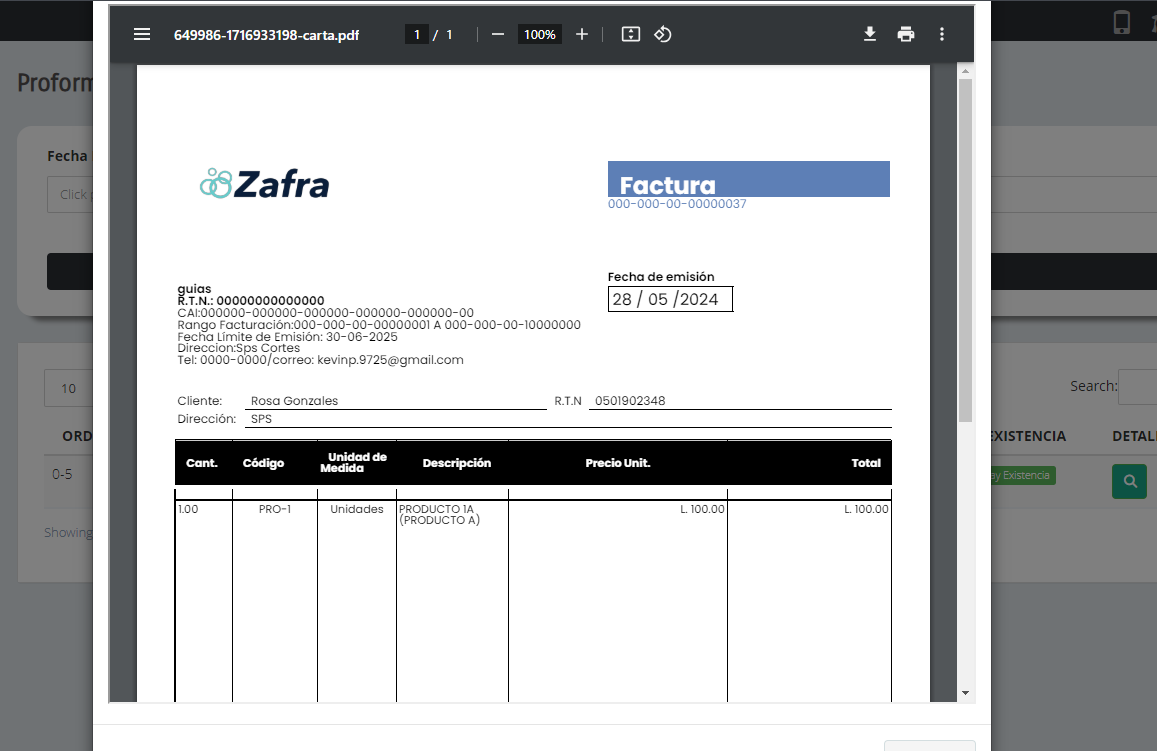This screenshot has height=751, width=1157.
Task: Click the 1.00 quantity cell
Action: (x=188, y=509)
